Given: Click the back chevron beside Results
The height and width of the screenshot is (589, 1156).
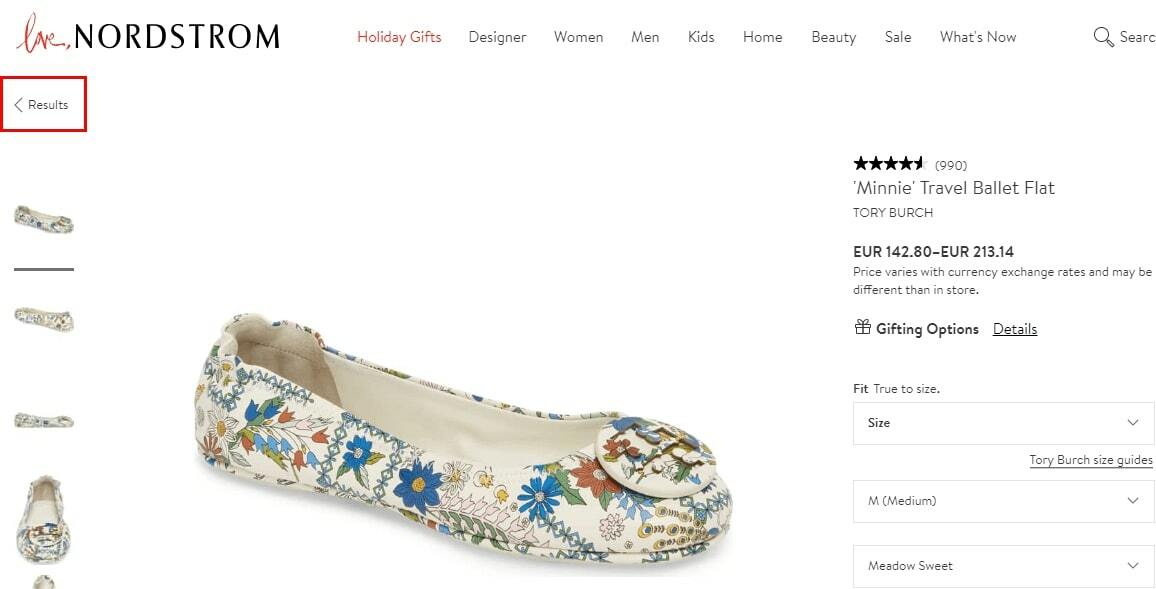Looking at the screenshot, I should 18,105.
